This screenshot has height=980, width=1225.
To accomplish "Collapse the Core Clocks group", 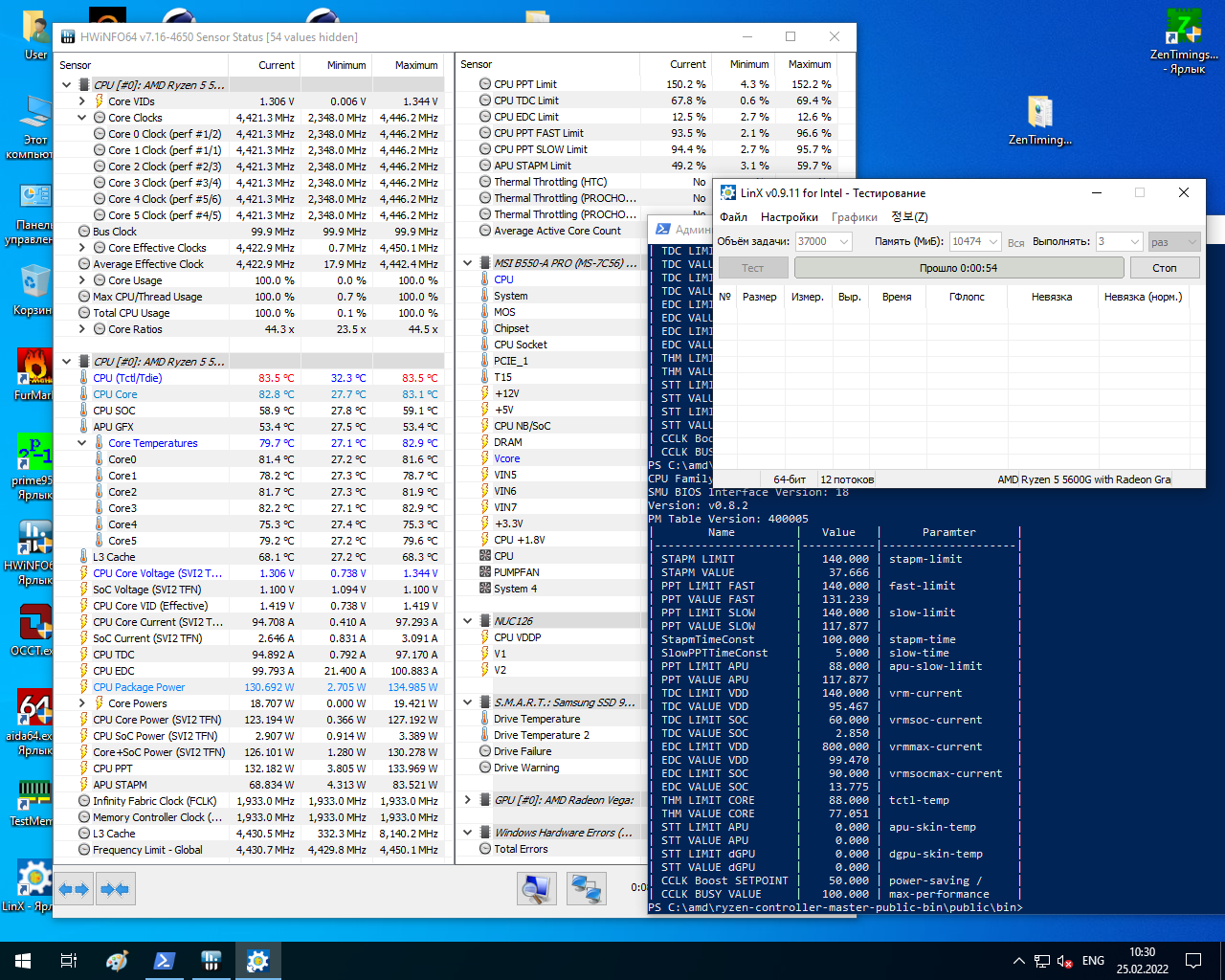I will point(82,118).
